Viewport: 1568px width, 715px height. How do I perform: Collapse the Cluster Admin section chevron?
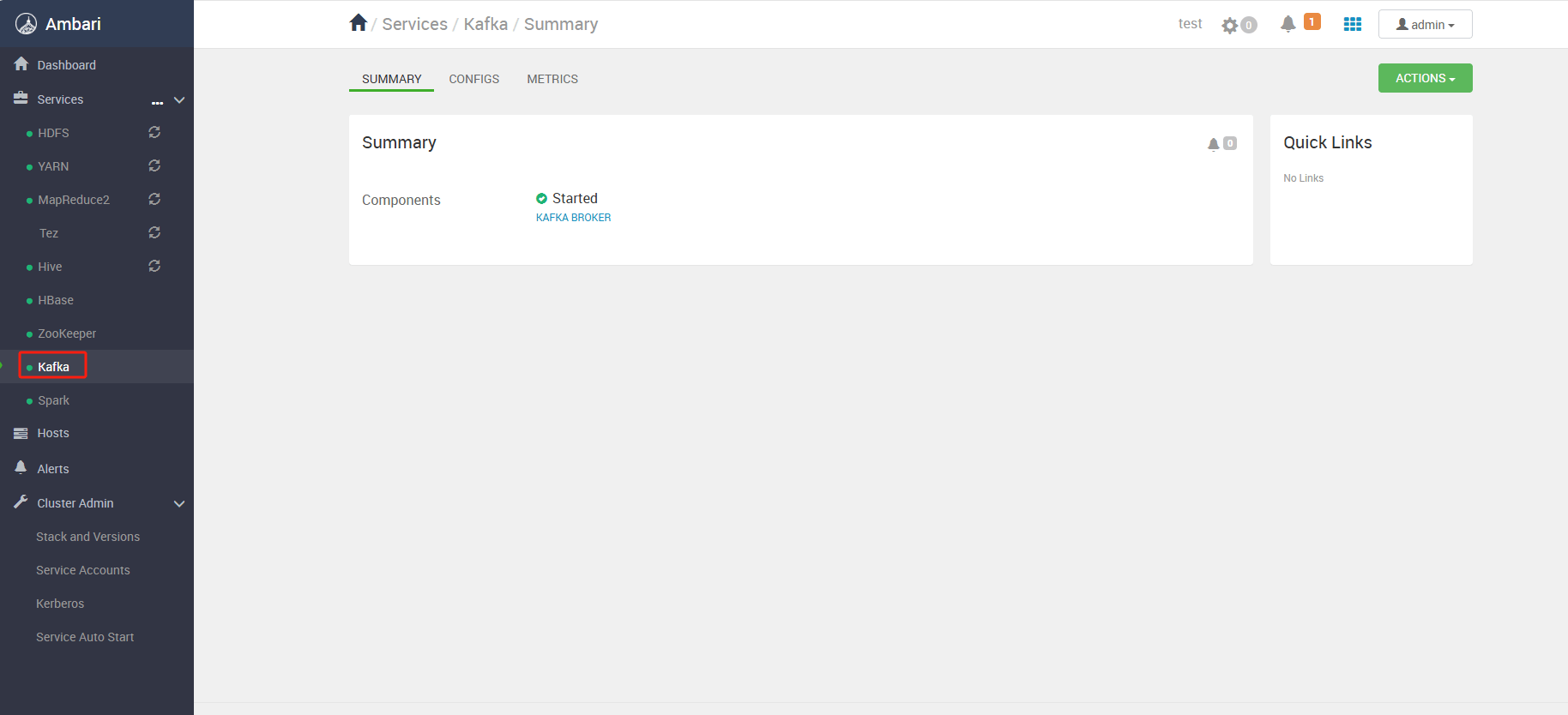(179, 504)
